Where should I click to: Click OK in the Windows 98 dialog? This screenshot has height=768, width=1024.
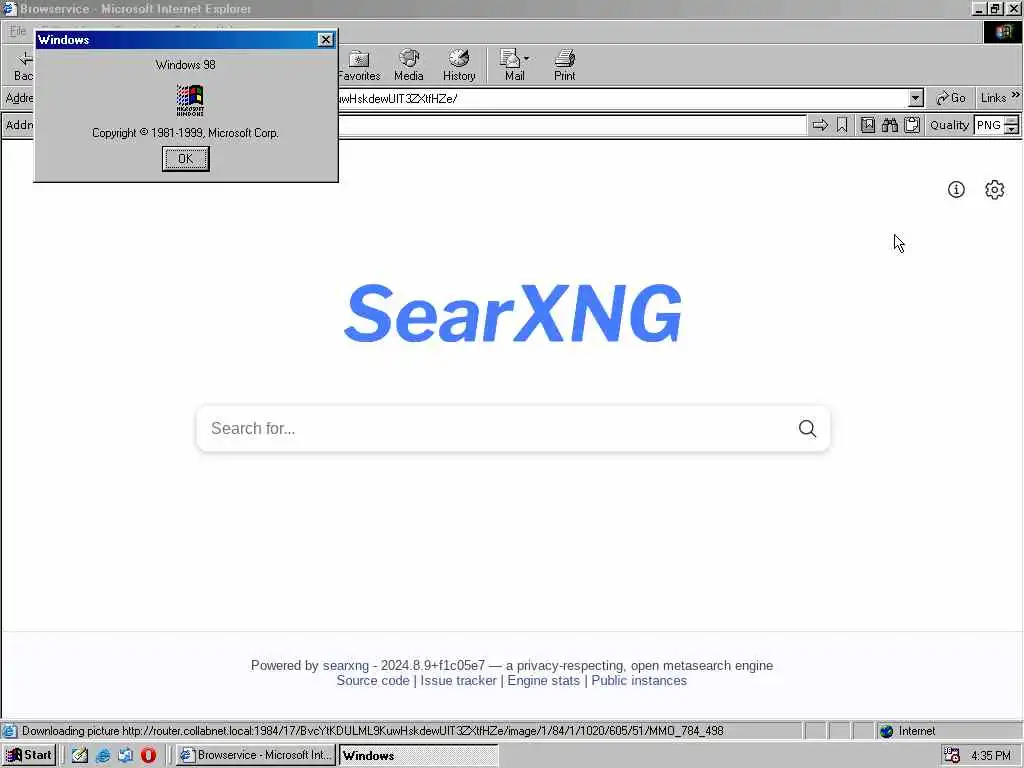pos(185,159)
